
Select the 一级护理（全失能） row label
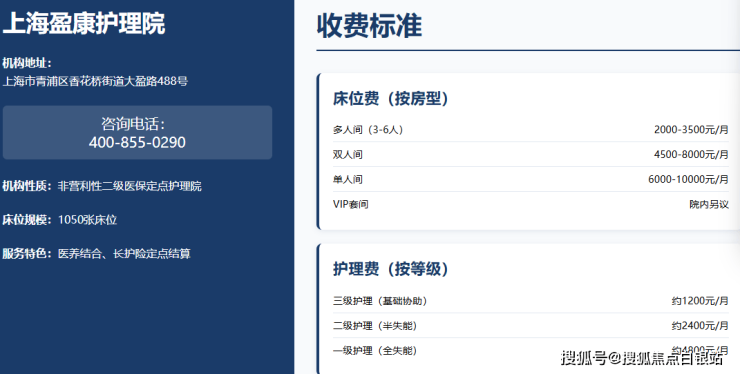tap(375, 351)
